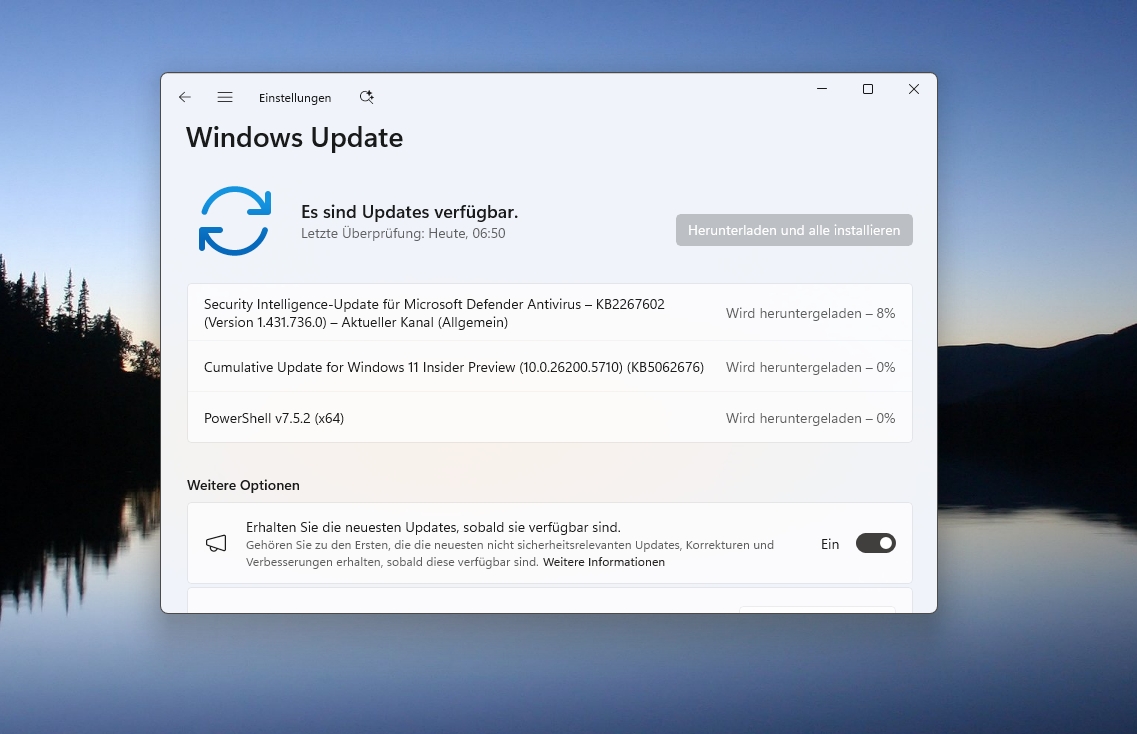
Task: Click download status of PowerShell row
Action: [810, 418]
